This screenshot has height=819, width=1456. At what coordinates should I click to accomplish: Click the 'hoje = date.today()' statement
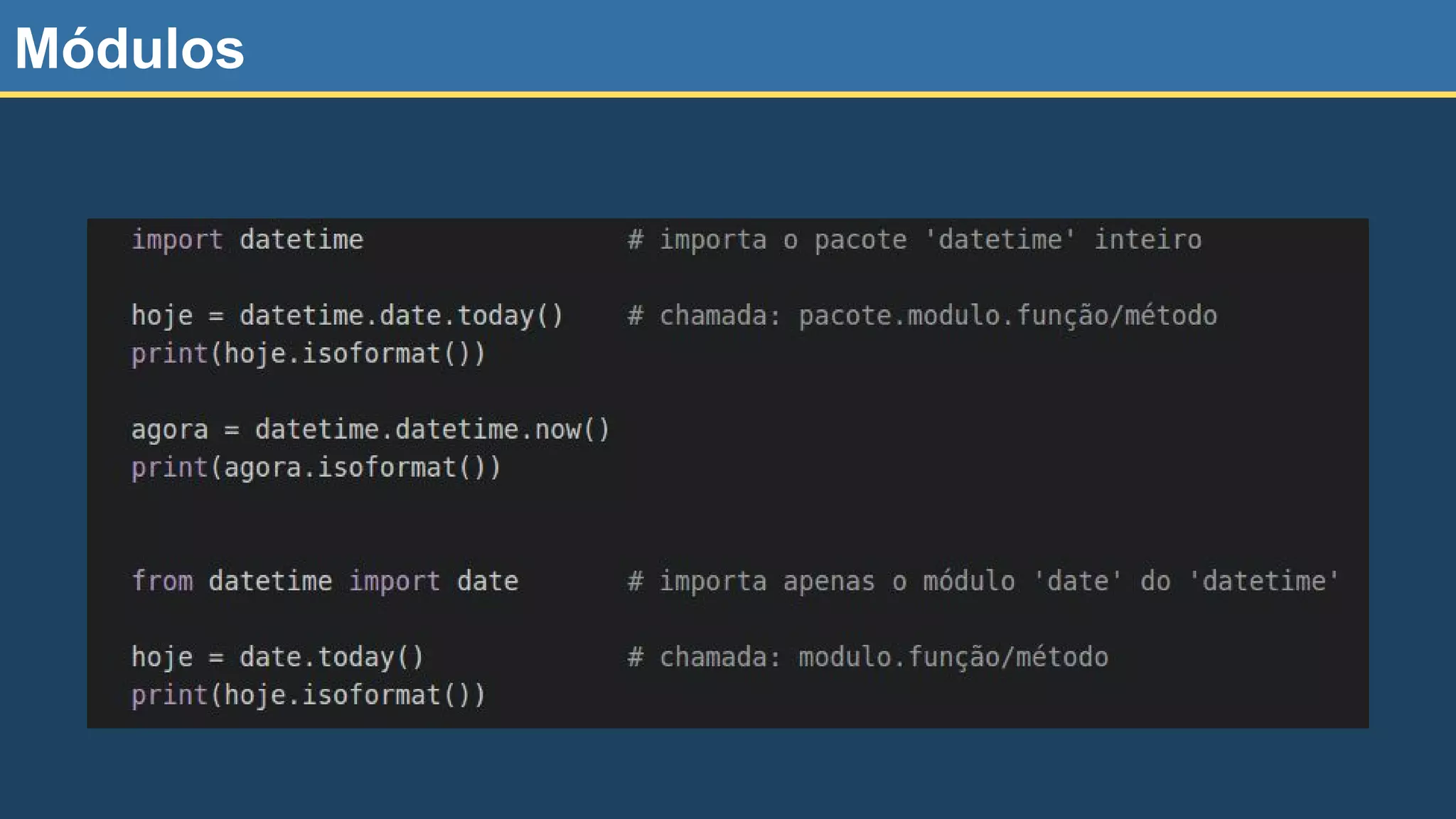277,657
